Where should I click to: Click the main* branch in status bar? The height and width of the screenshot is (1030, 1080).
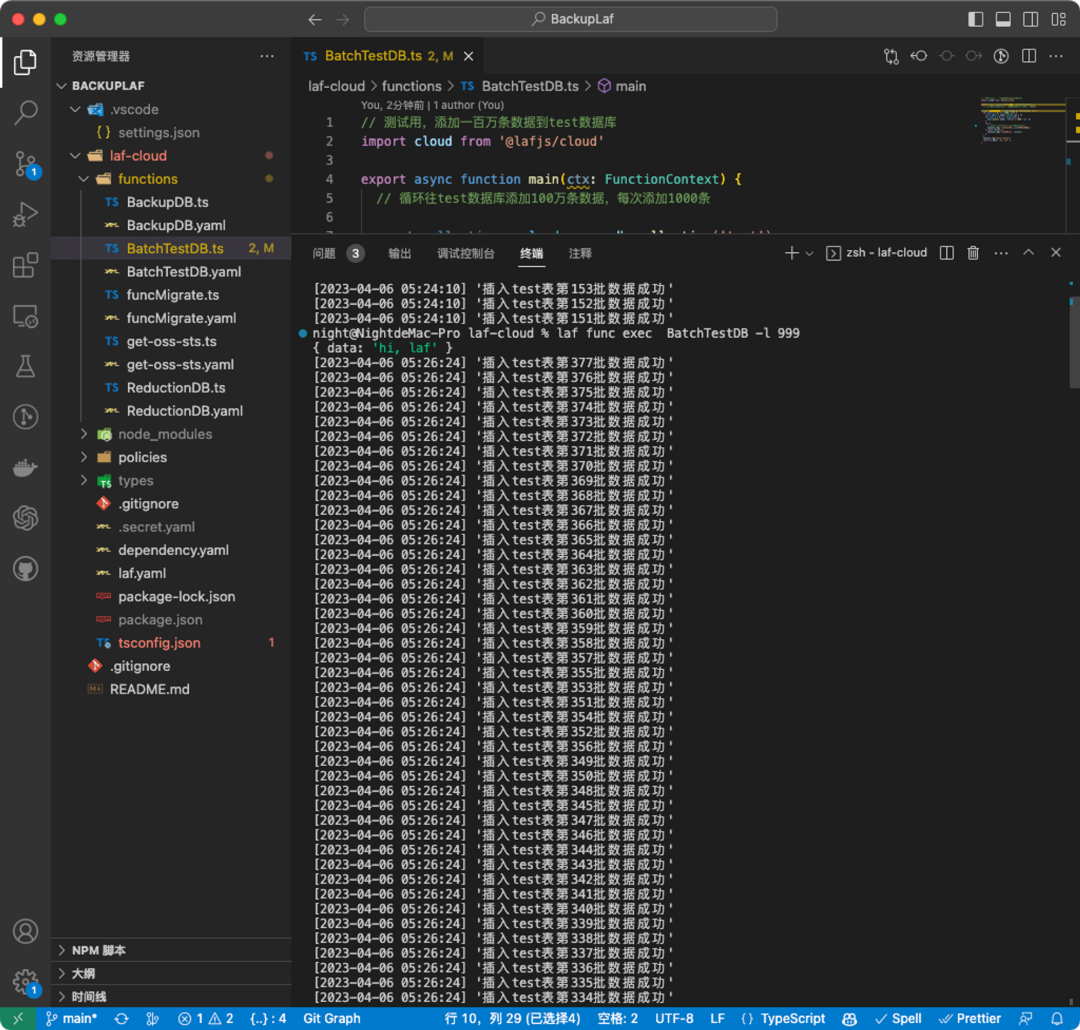(x=71, y=1018)
